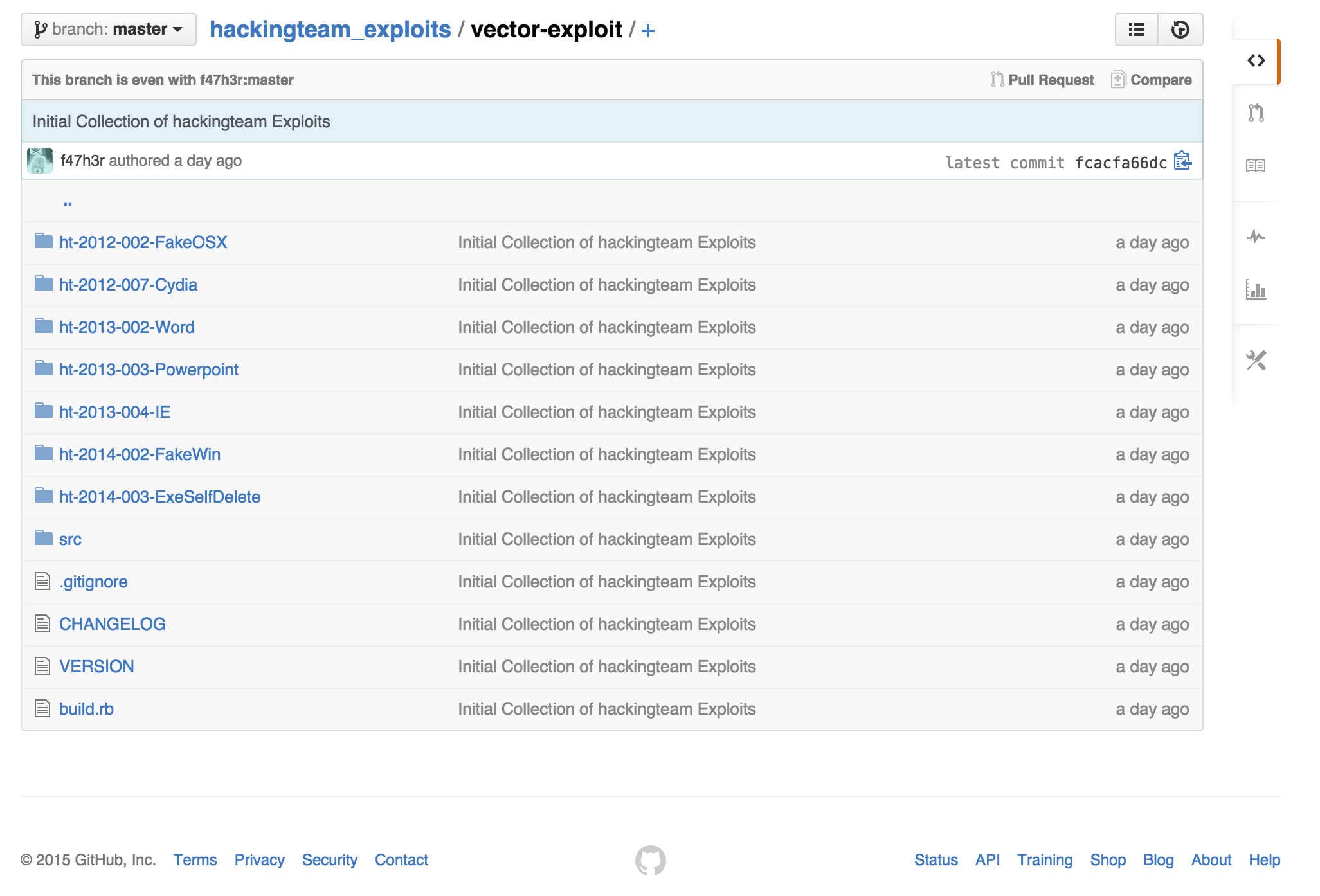Click plus to create new file
Image resolution: width=1320 pixels, height=896 pixels.
pyautogui.click(x=648, y=30)
